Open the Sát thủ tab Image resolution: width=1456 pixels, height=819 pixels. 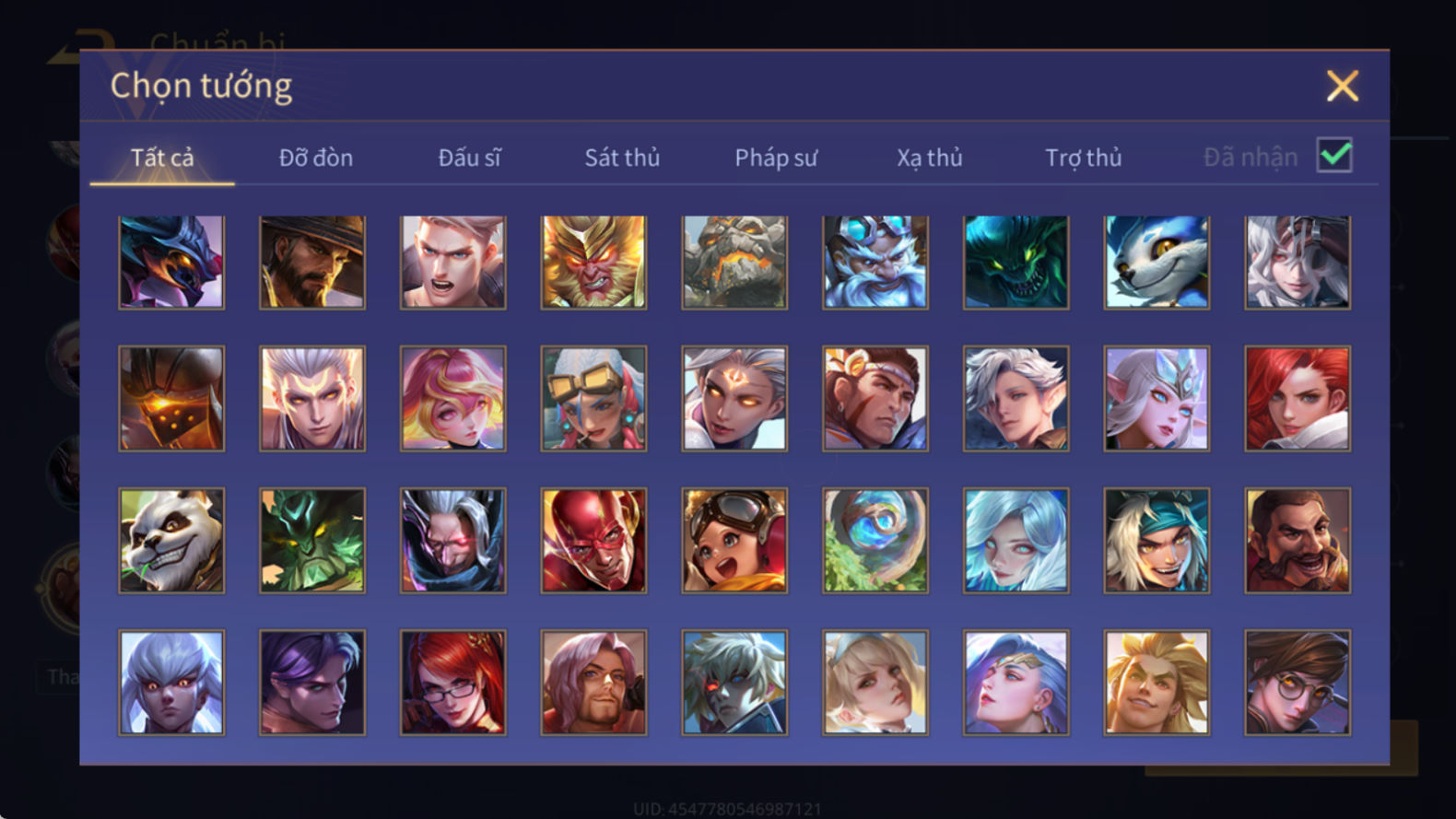[622, 158]
